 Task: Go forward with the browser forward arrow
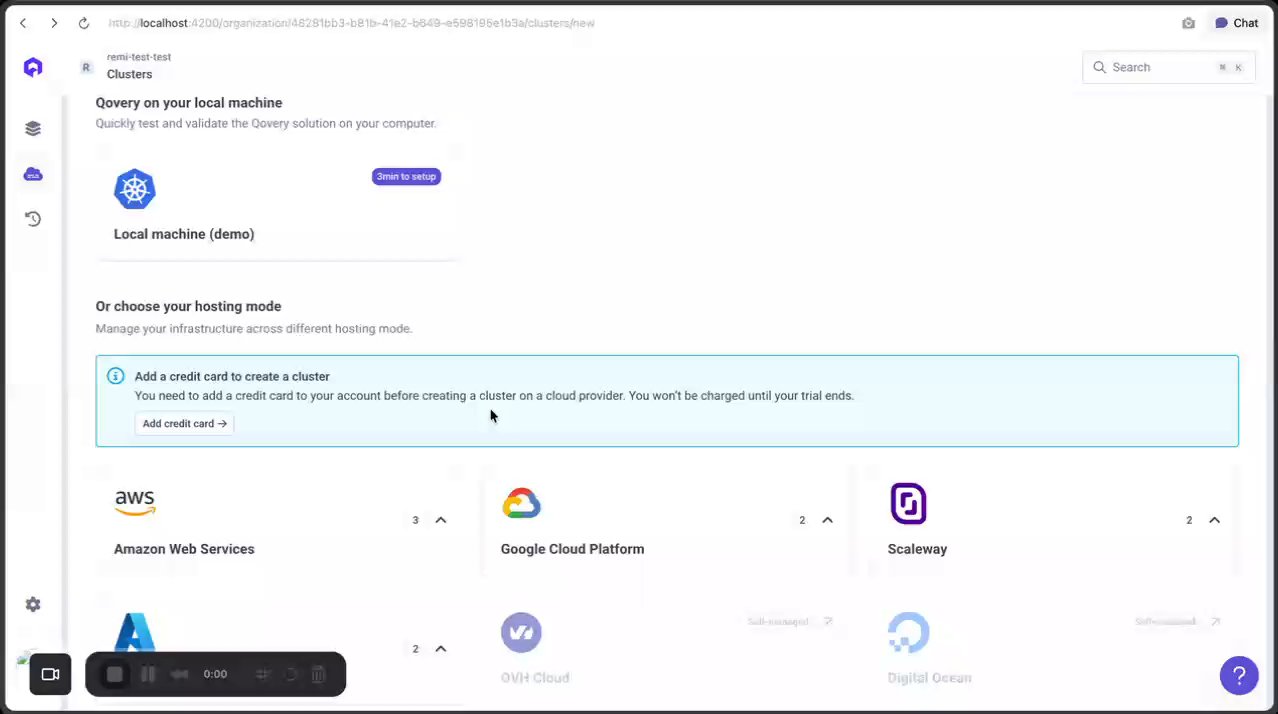tap(54, 23)
